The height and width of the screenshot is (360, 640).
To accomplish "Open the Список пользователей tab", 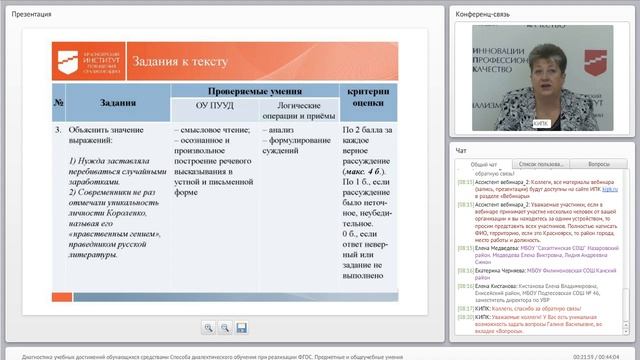I will click(541, 164).
